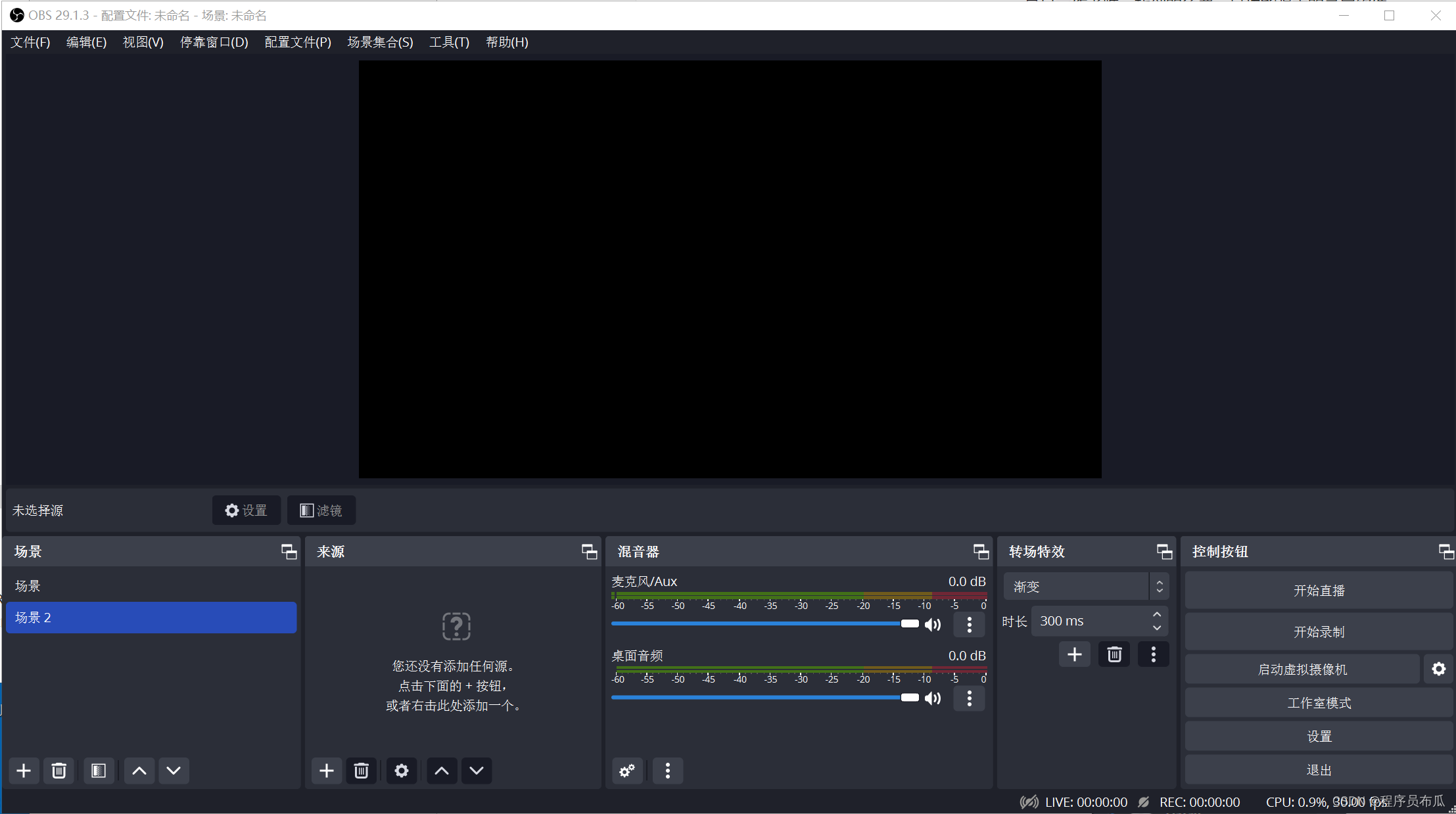Open 场景集合(S) menu
1456x814 pixels.
click(x=381, y=42)
